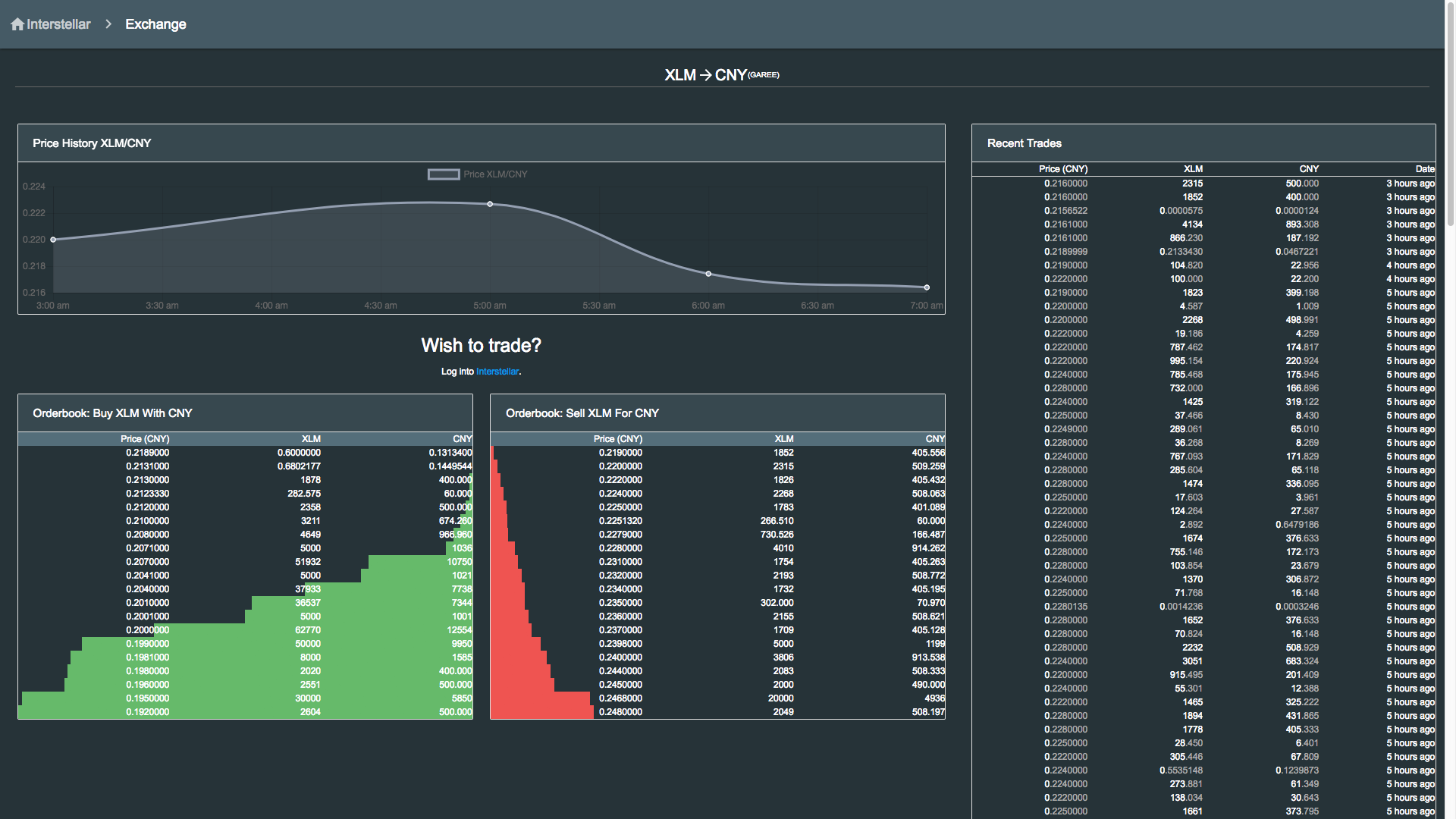Select buy order priced 0.2189000
Image resolution: width=1456 pixels, height=819 pixels.
pos(245,453)
